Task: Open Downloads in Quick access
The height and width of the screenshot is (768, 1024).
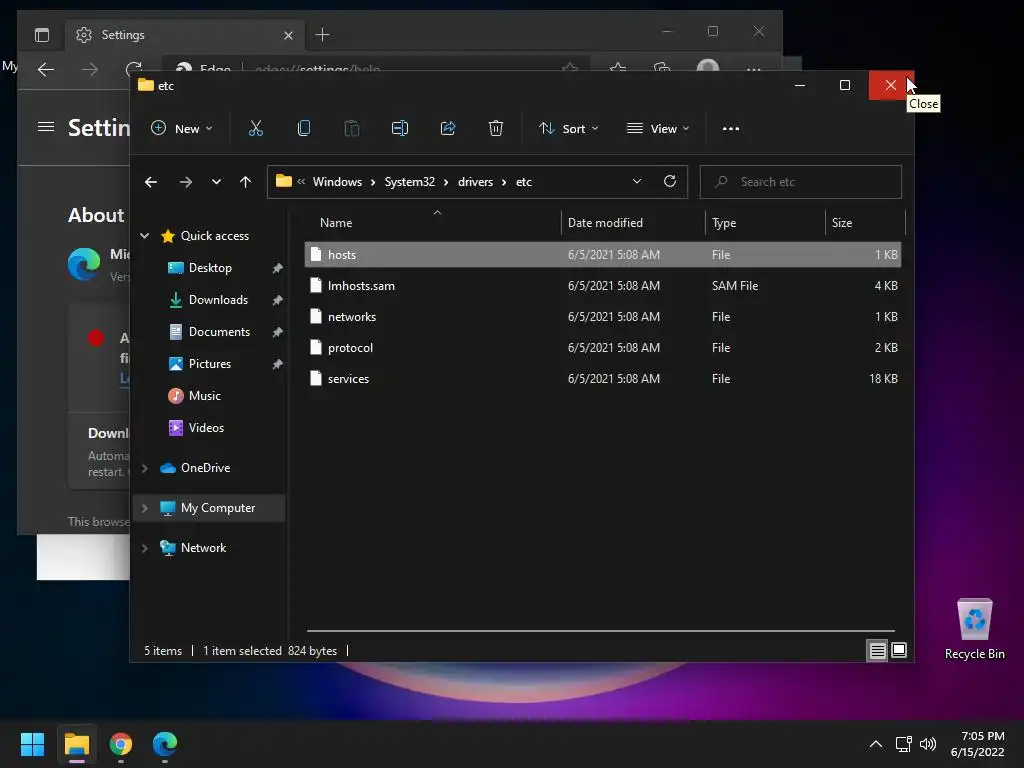Action: pyautogui.click(x=218, y=300)
